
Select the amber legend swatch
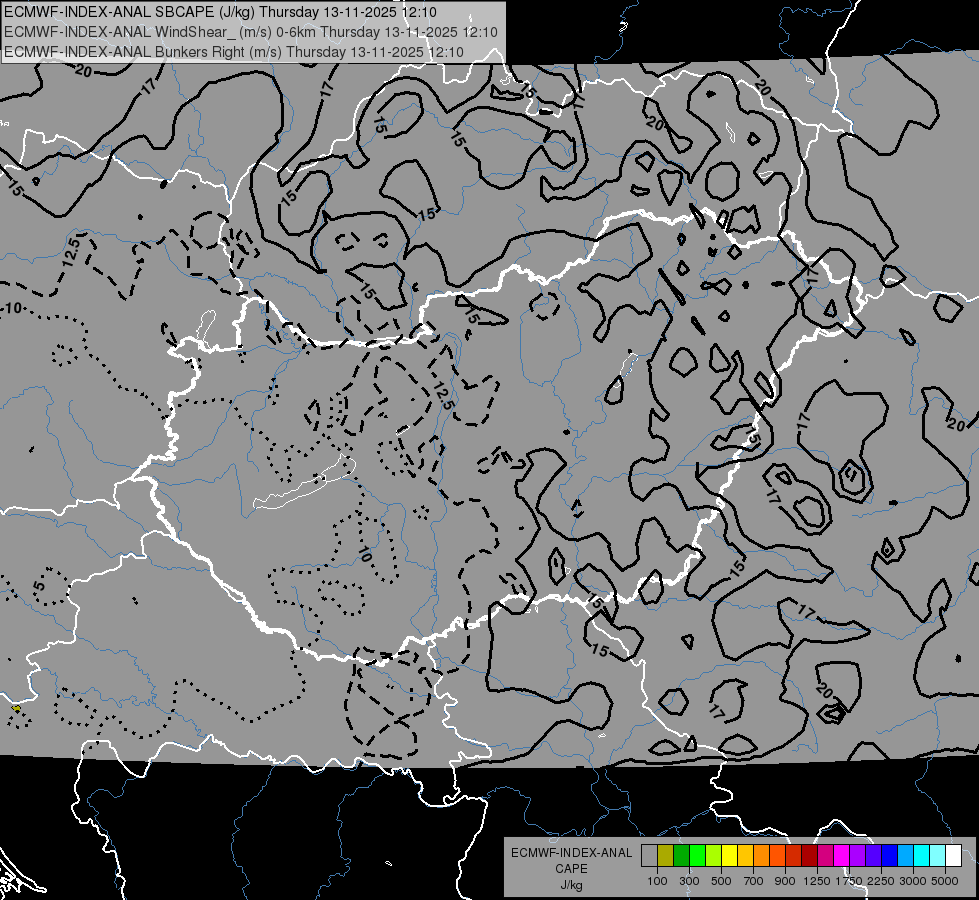(x=745, y=855)
